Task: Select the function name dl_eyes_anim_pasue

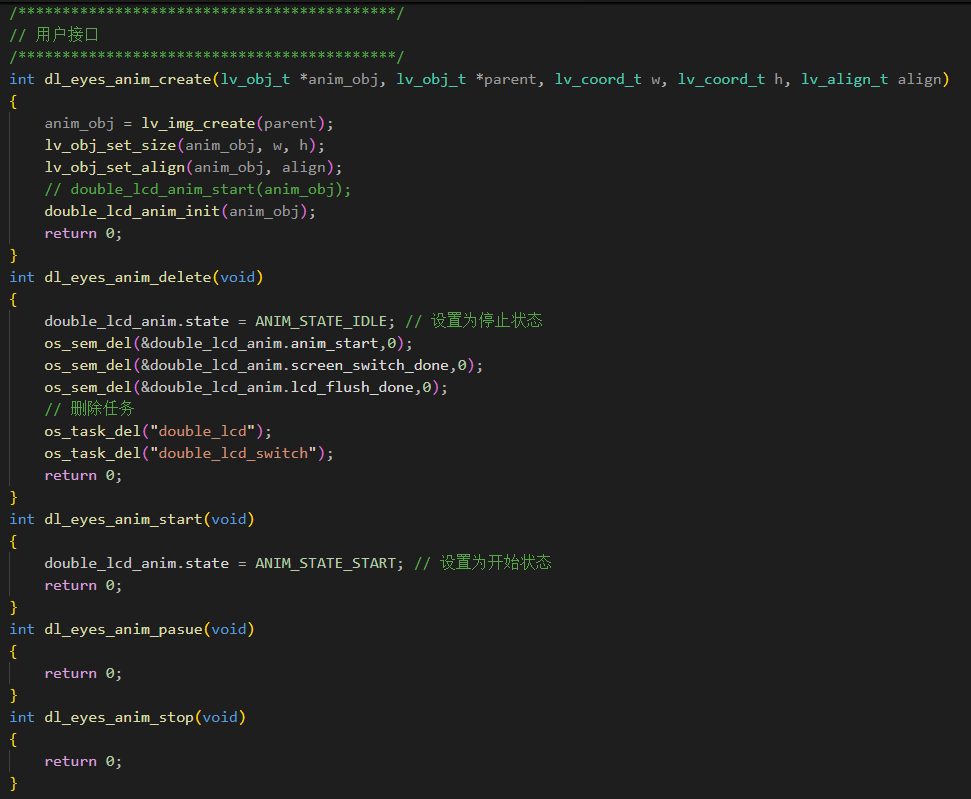Action: (x=123, y=629)
